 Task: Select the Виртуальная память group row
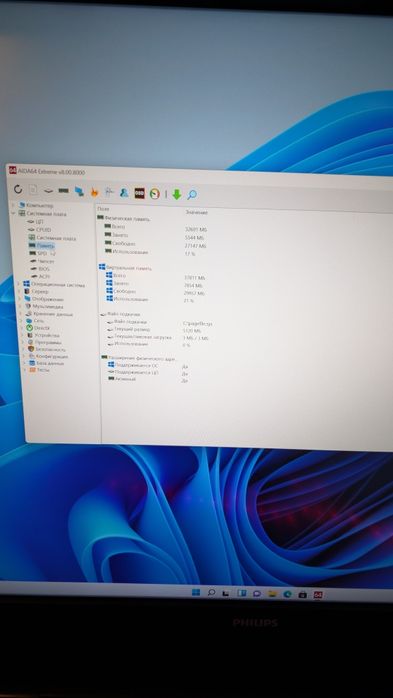tap(126, 268)
